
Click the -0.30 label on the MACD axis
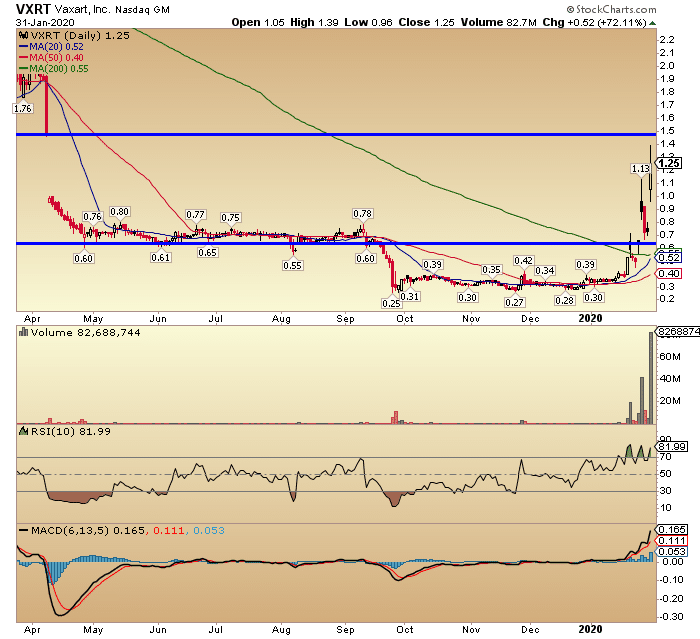tap(671, 617)
